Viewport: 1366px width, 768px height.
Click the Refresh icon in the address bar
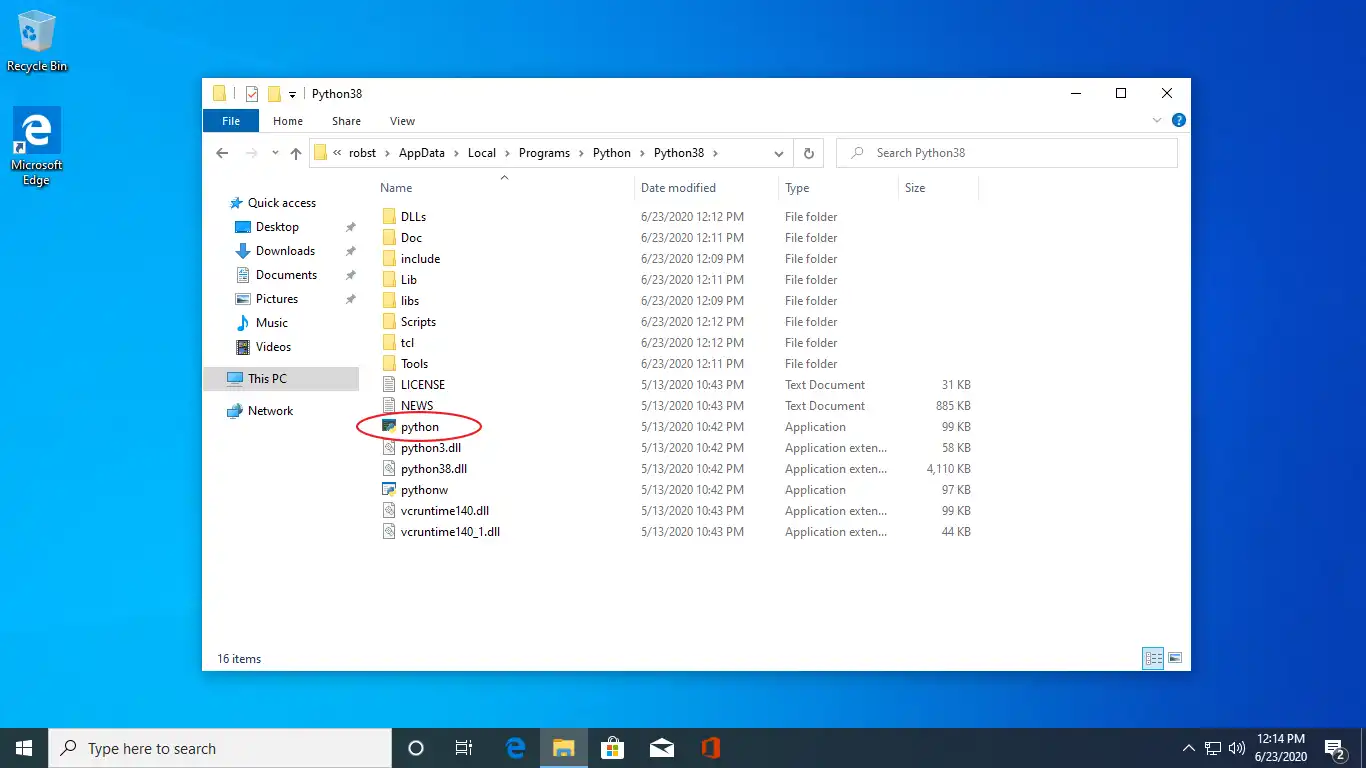[x=808, y=153]
